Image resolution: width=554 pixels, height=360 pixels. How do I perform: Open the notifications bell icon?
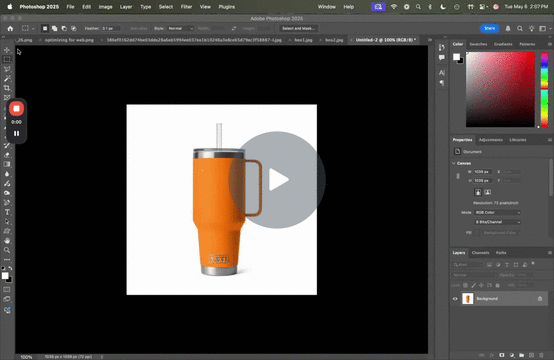tap(508, 29)
